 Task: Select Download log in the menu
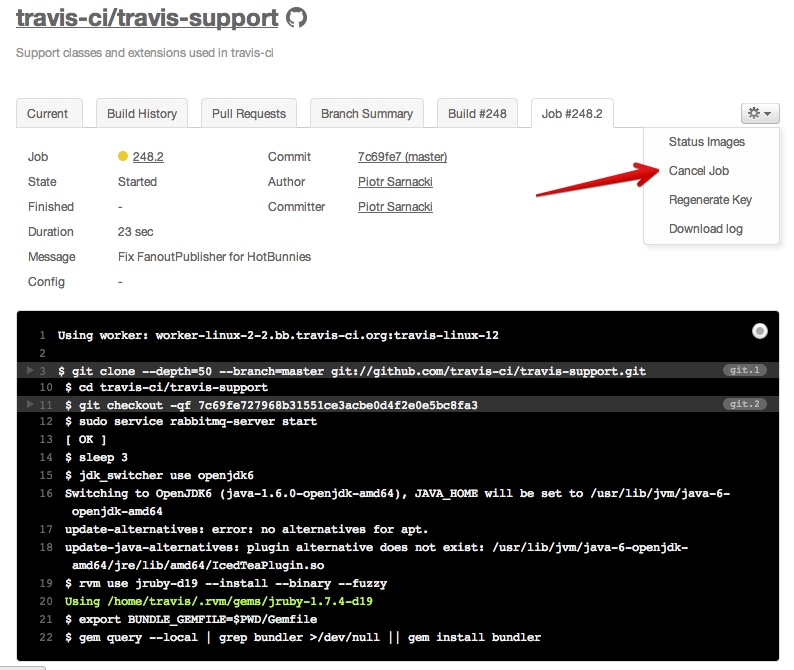(705, 228)
